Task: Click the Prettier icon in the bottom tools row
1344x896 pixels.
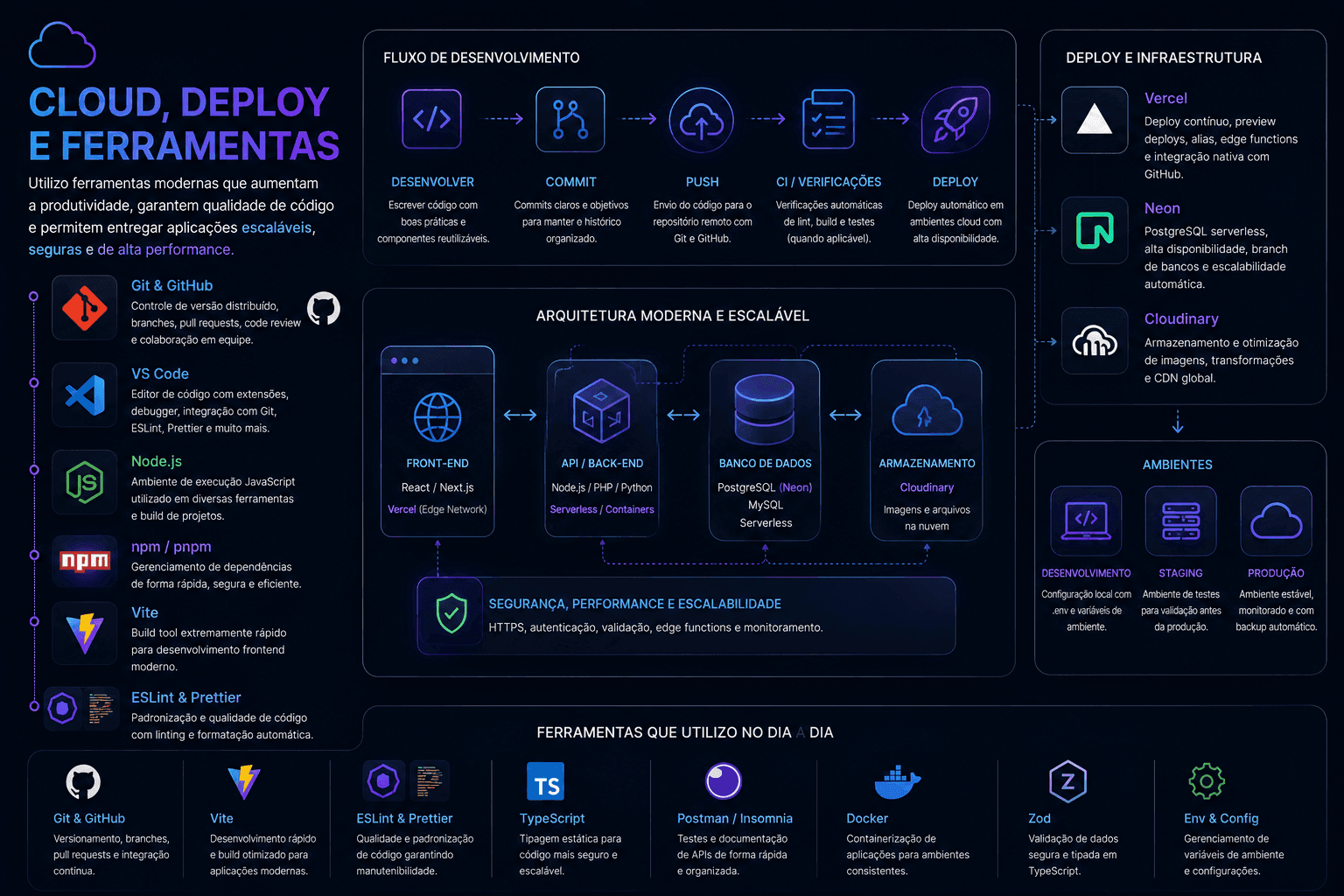Action: pyautogui.click(x=430, y=781)
